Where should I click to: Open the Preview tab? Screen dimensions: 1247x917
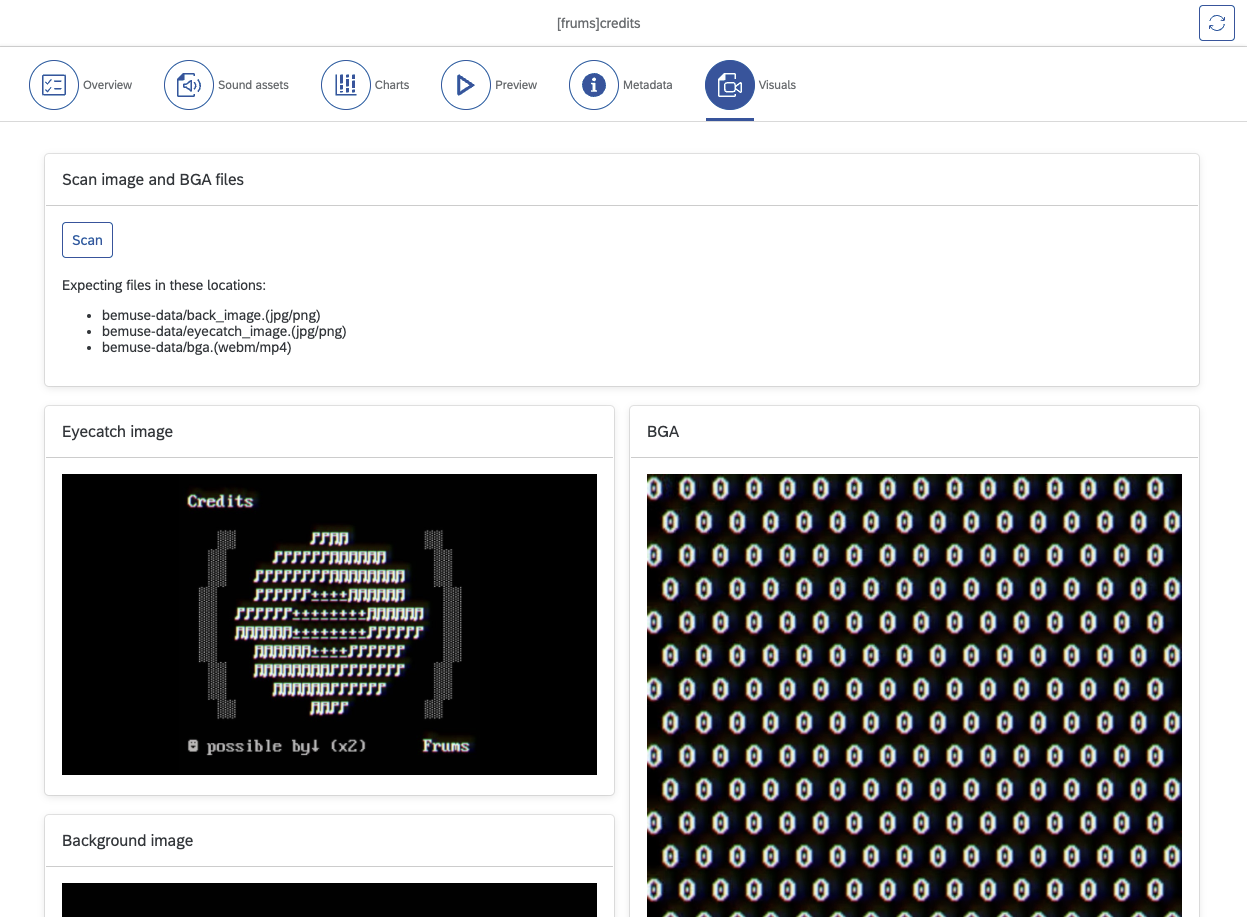pyautogui.click(x=491, y=84)
